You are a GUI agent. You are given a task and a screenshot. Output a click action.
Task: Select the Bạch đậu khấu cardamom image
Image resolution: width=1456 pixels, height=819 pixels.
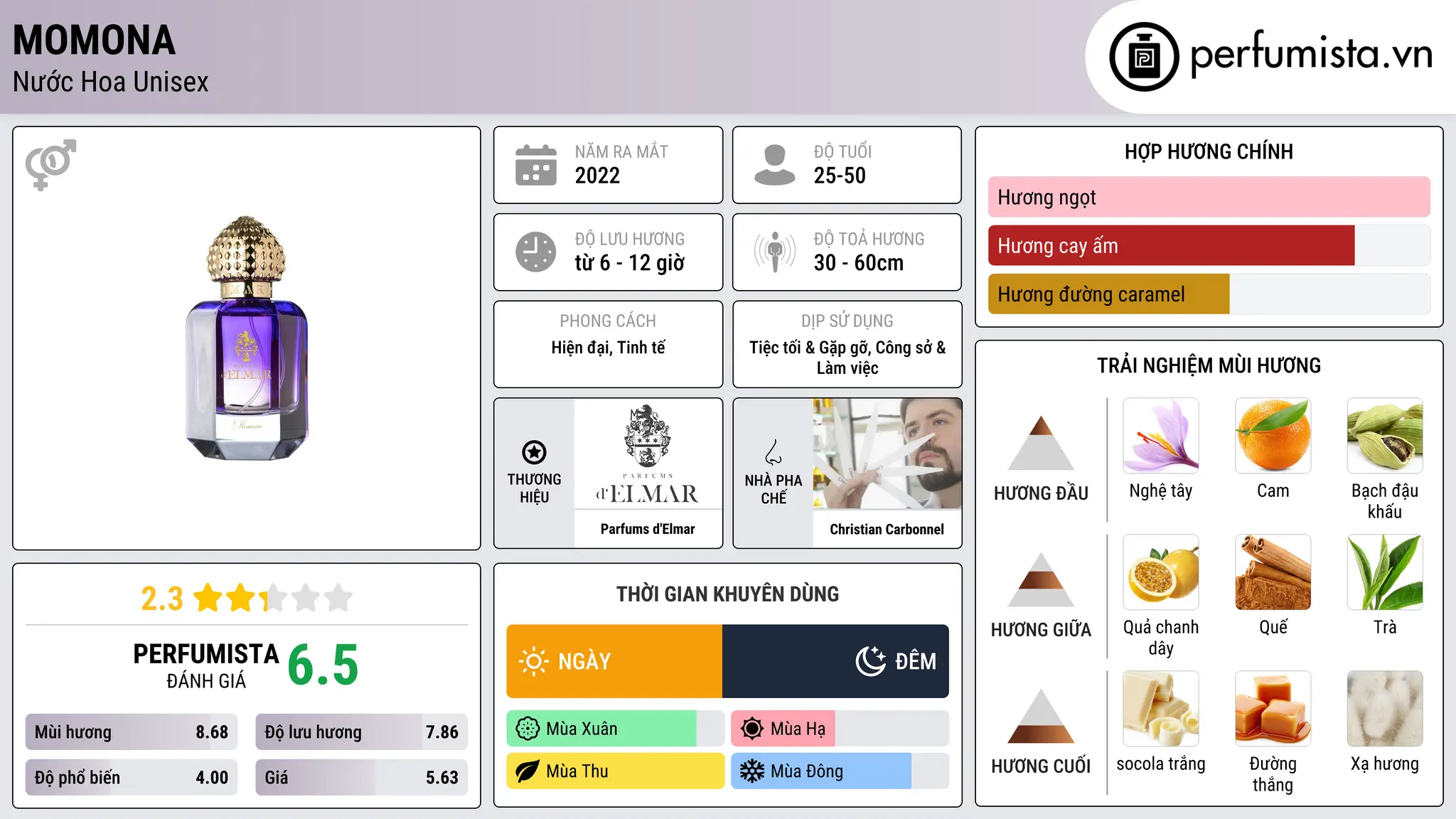click(x=1385, y=436)
